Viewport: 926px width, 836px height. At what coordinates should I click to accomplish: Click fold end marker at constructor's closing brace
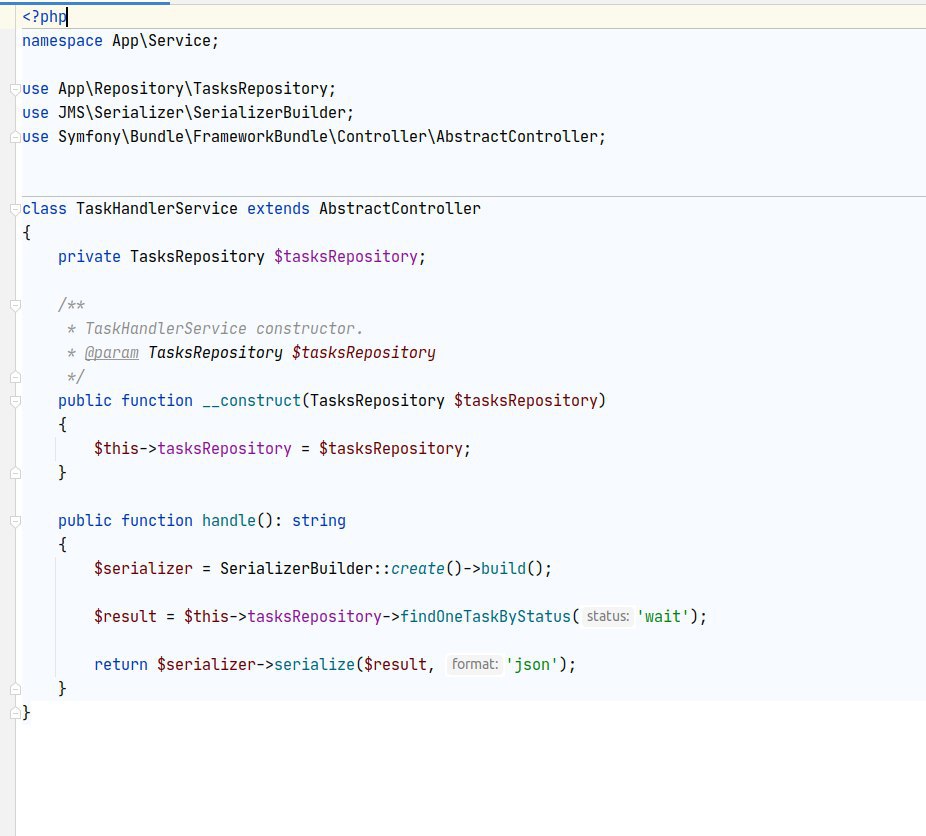tap(15, 473)
